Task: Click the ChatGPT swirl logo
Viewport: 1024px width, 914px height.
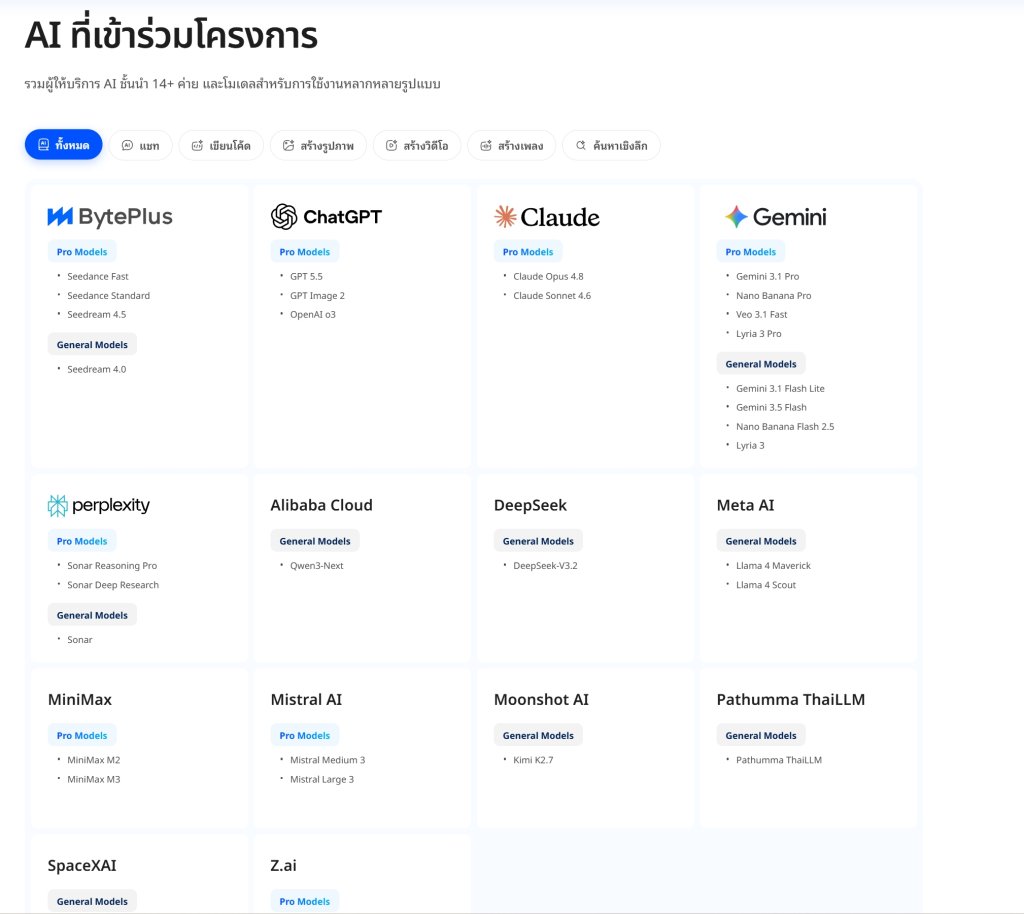Action: [284, 217]
